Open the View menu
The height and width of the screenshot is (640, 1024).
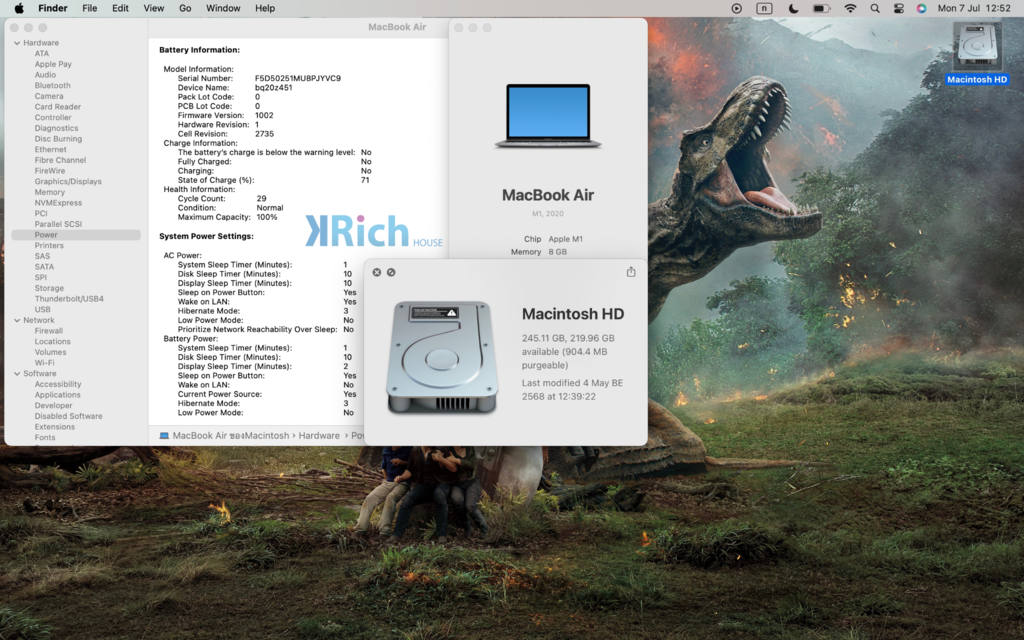click(153, 8)
